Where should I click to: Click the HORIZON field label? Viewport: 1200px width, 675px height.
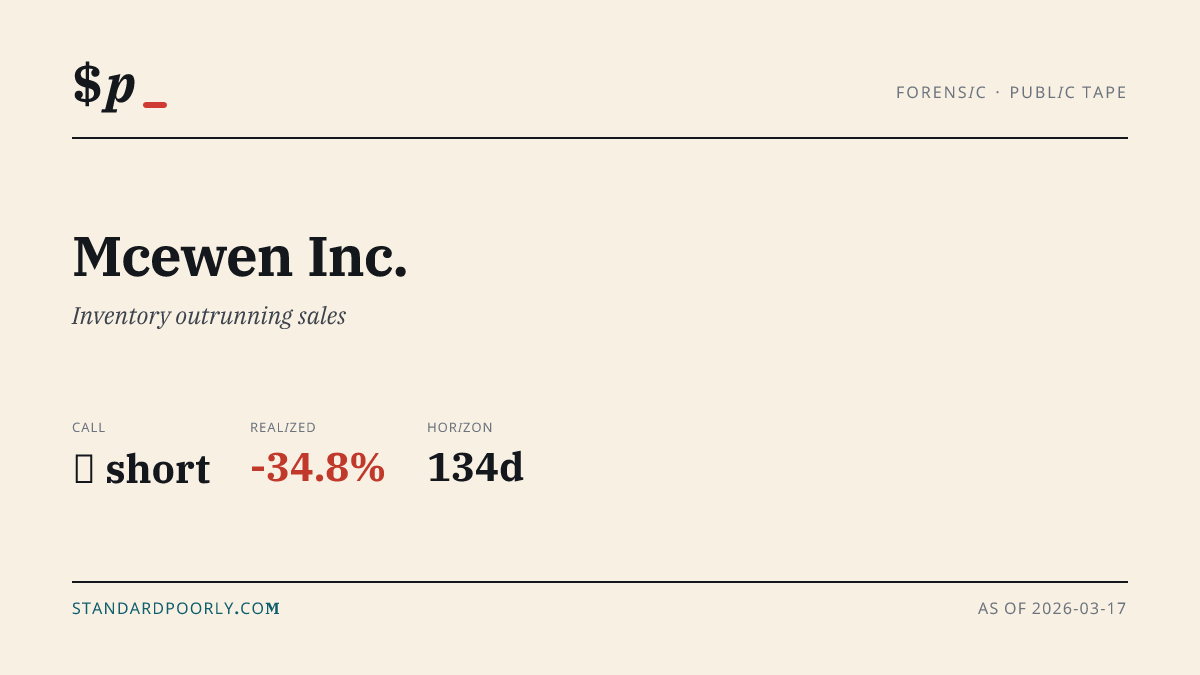(460, 428)
